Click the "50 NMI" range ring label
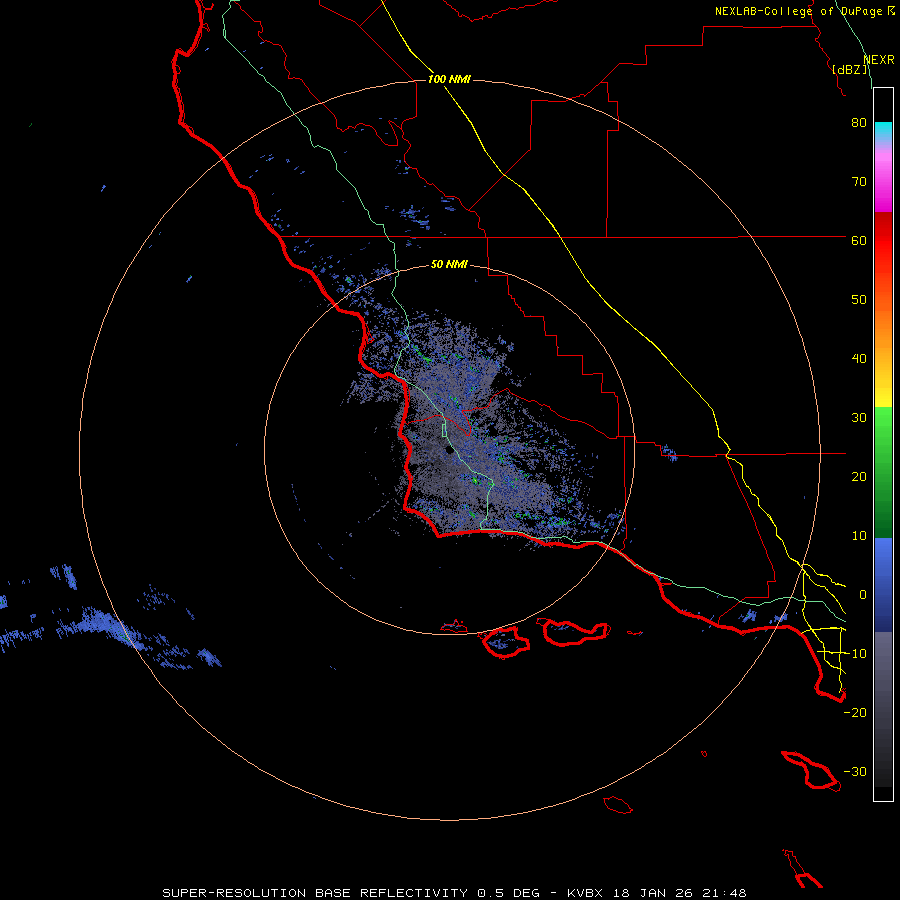 click(449, 265)
